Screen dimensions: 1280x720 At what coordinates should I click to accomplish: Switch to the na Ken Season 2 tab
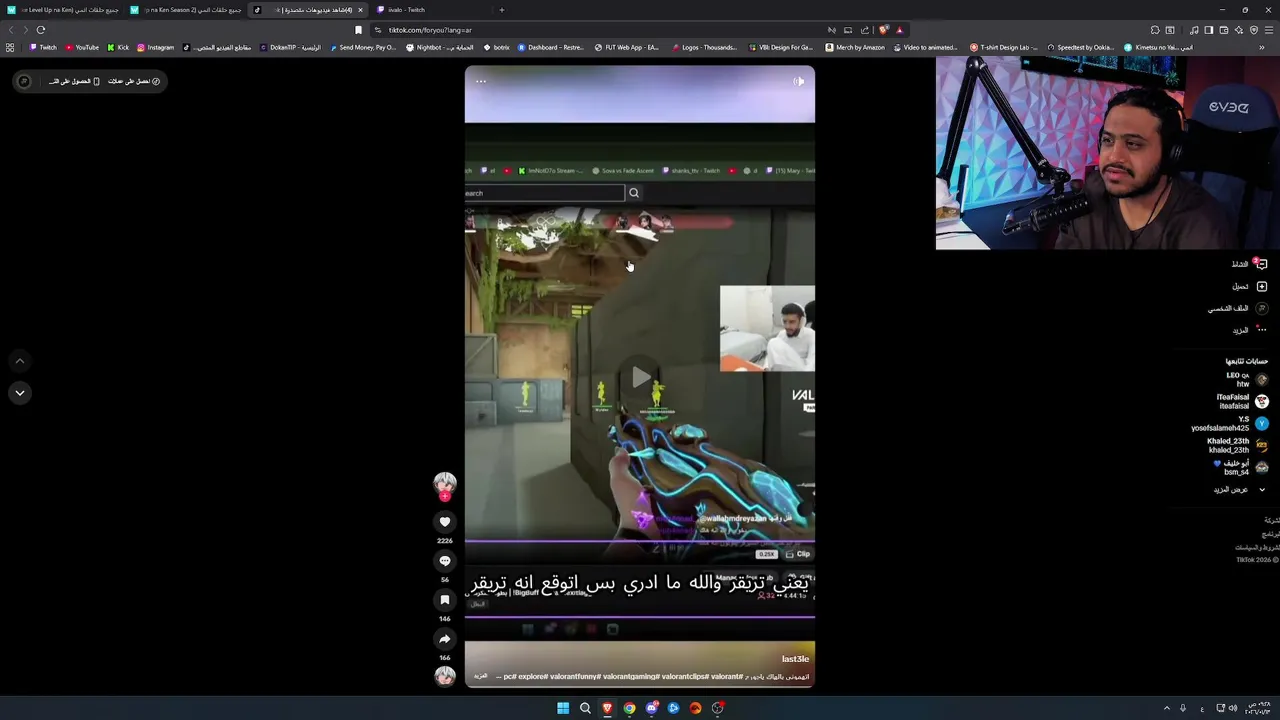(186, 10)
